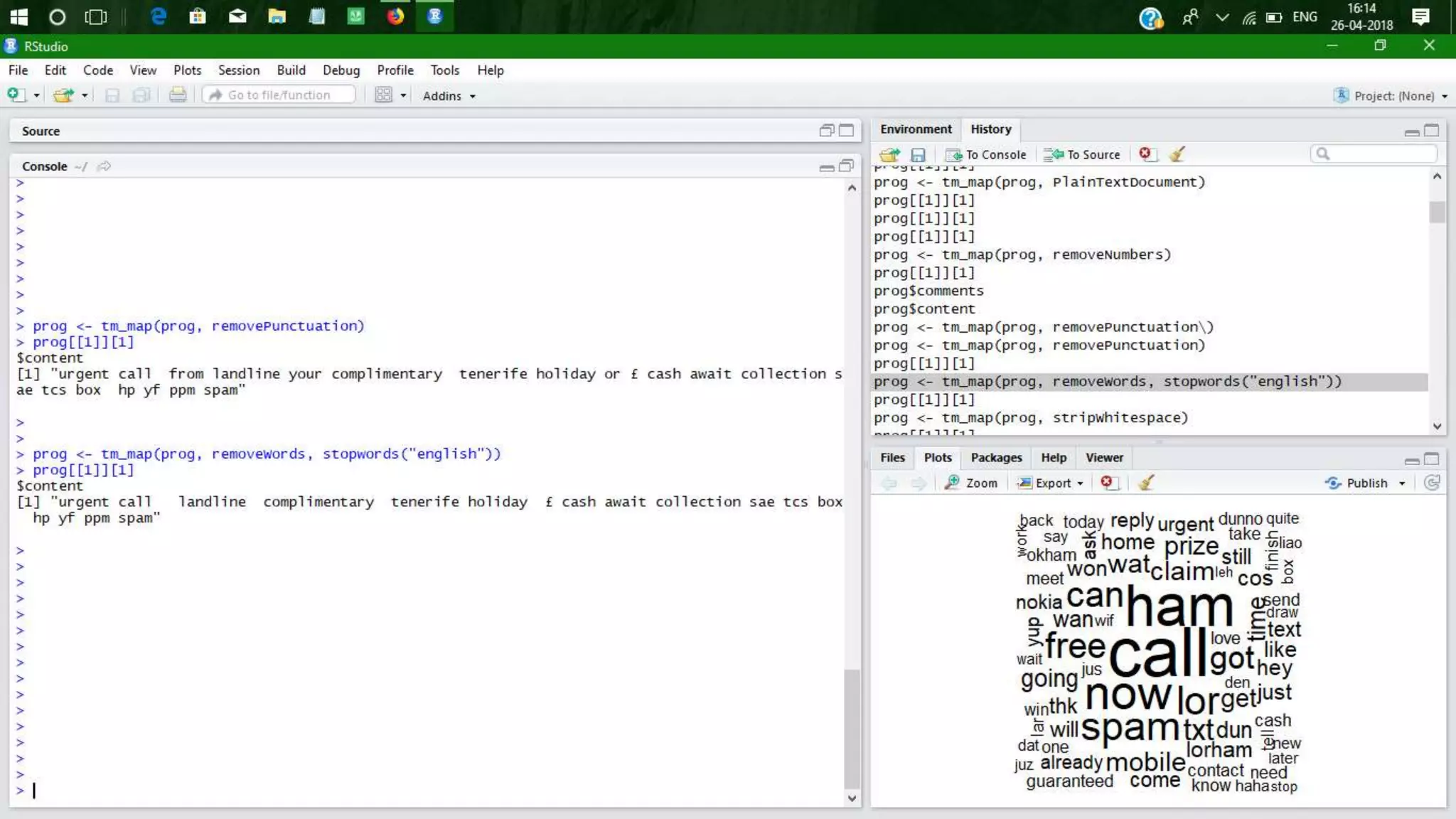Click the New File icon in toolbar
Image resolution: width=1456 pixels, height=819 pixels.
(x=16, y=95)
